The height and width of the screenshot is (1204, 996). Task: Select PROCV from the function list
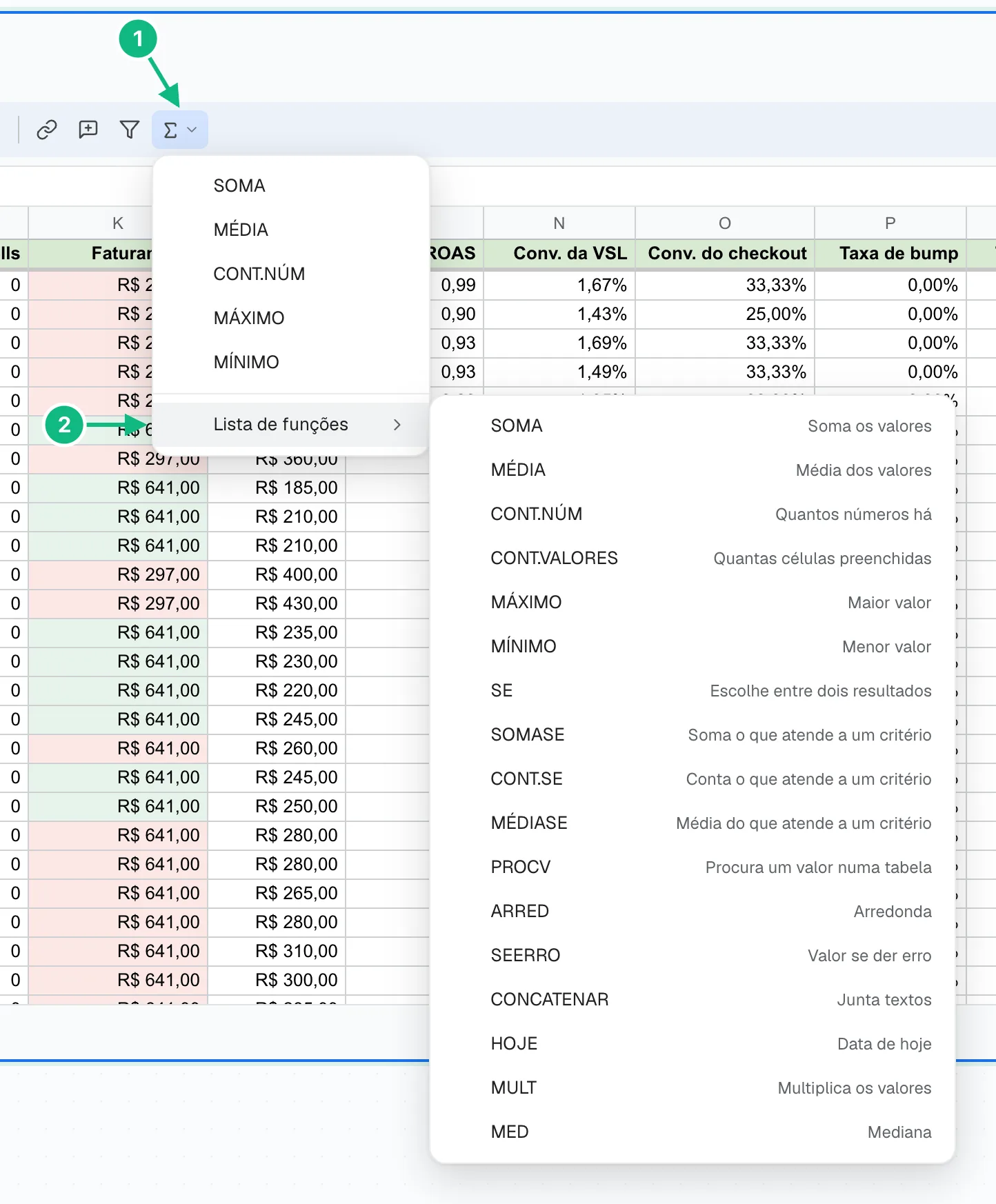coord(693,867)
